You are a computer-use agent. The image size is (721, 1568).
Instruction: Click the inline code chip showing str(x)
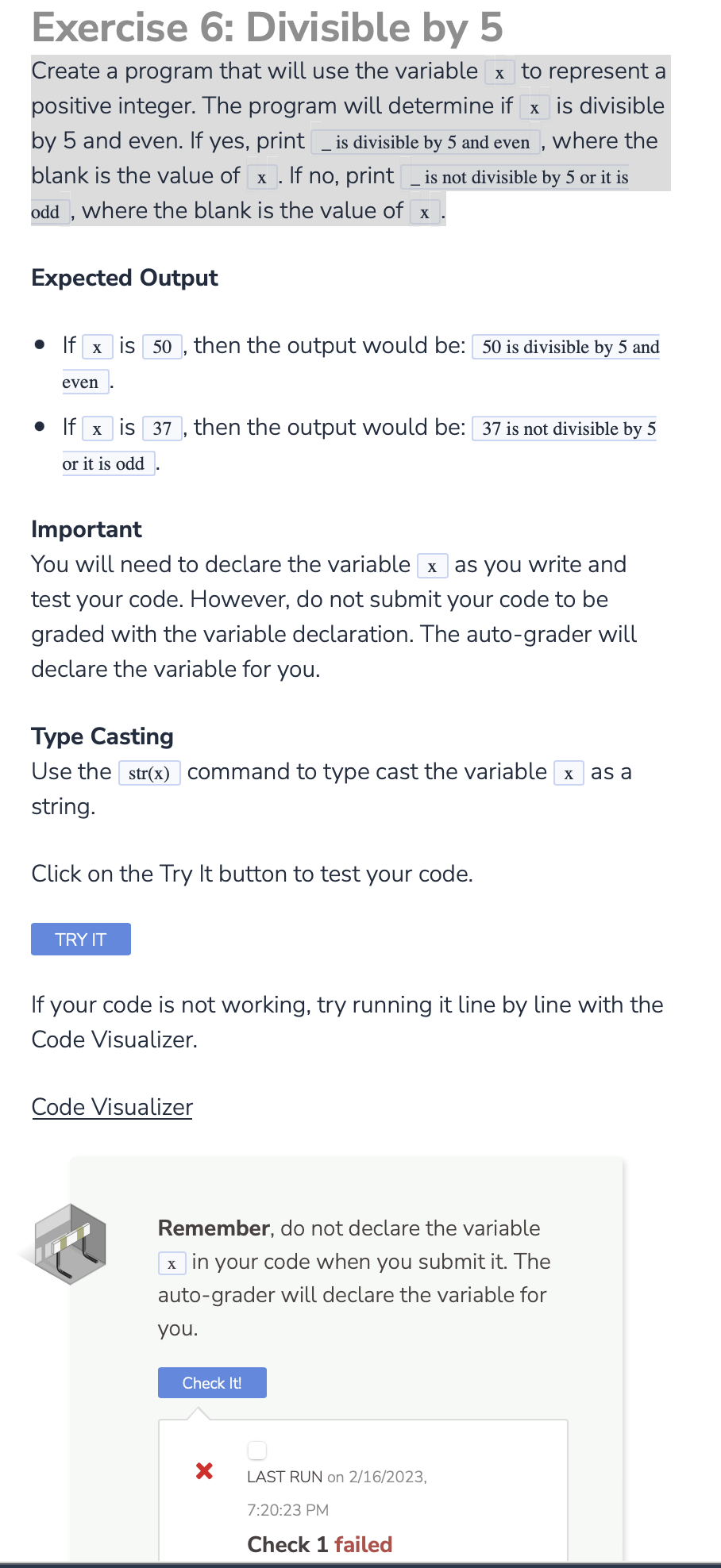[x=150, y=772]
